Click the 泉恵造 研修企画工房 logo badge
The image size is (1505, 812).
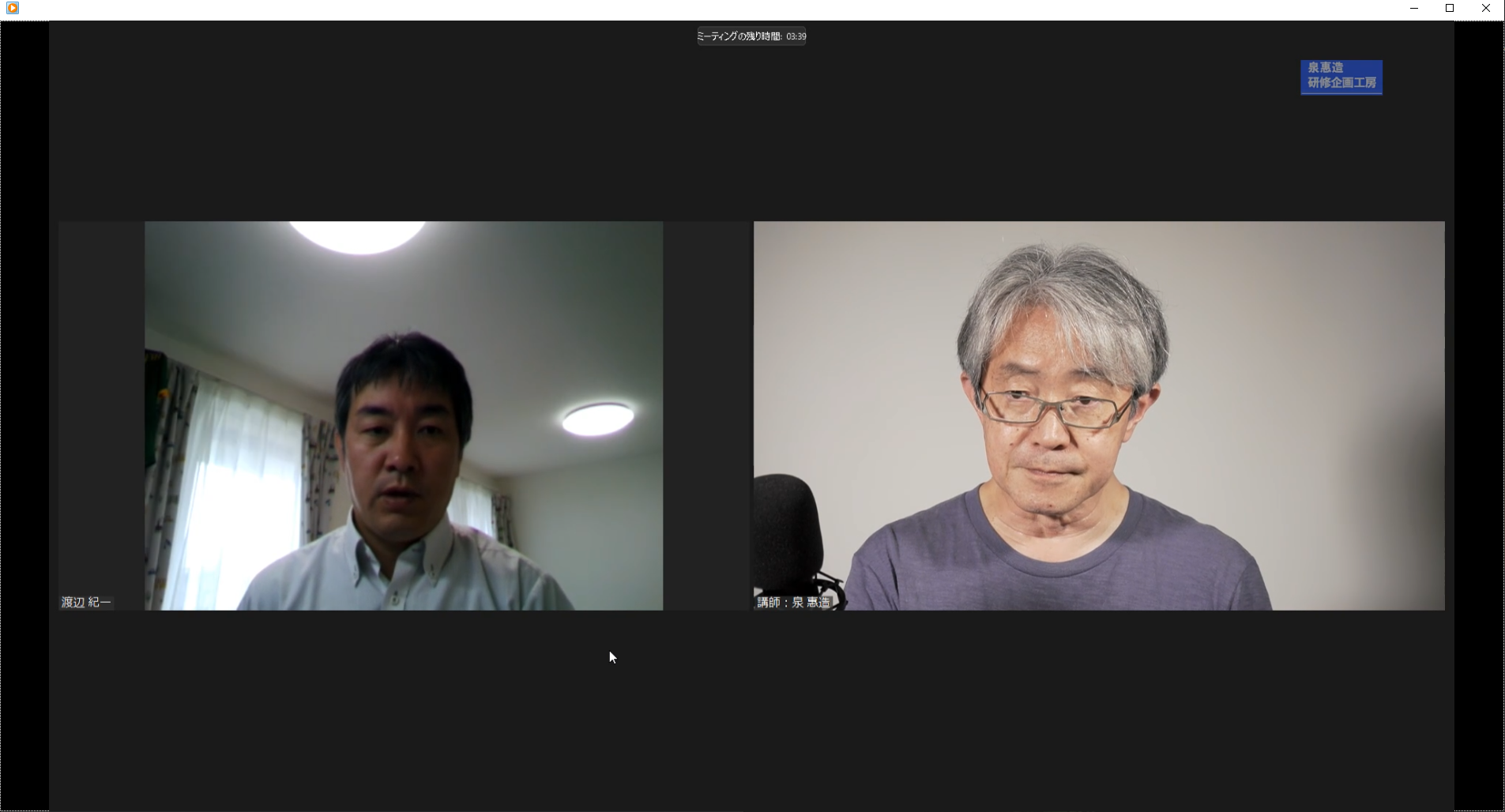[x=1341, y=77]
